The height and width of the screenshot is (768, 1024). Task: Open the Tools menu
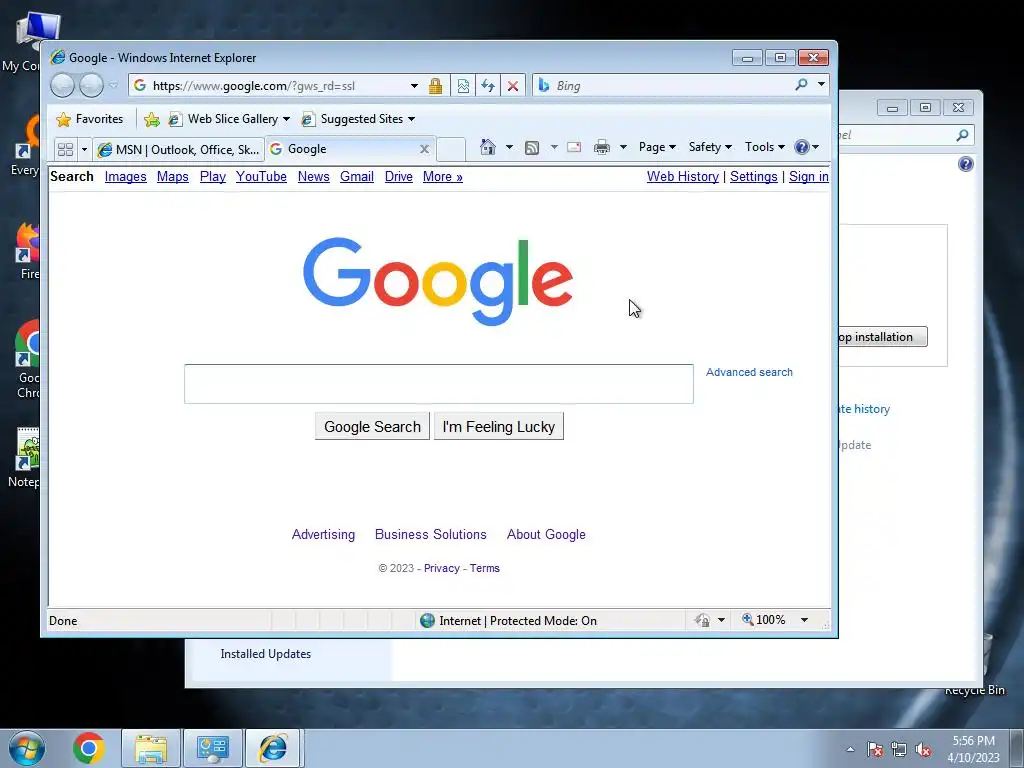[x=765, y=147]
